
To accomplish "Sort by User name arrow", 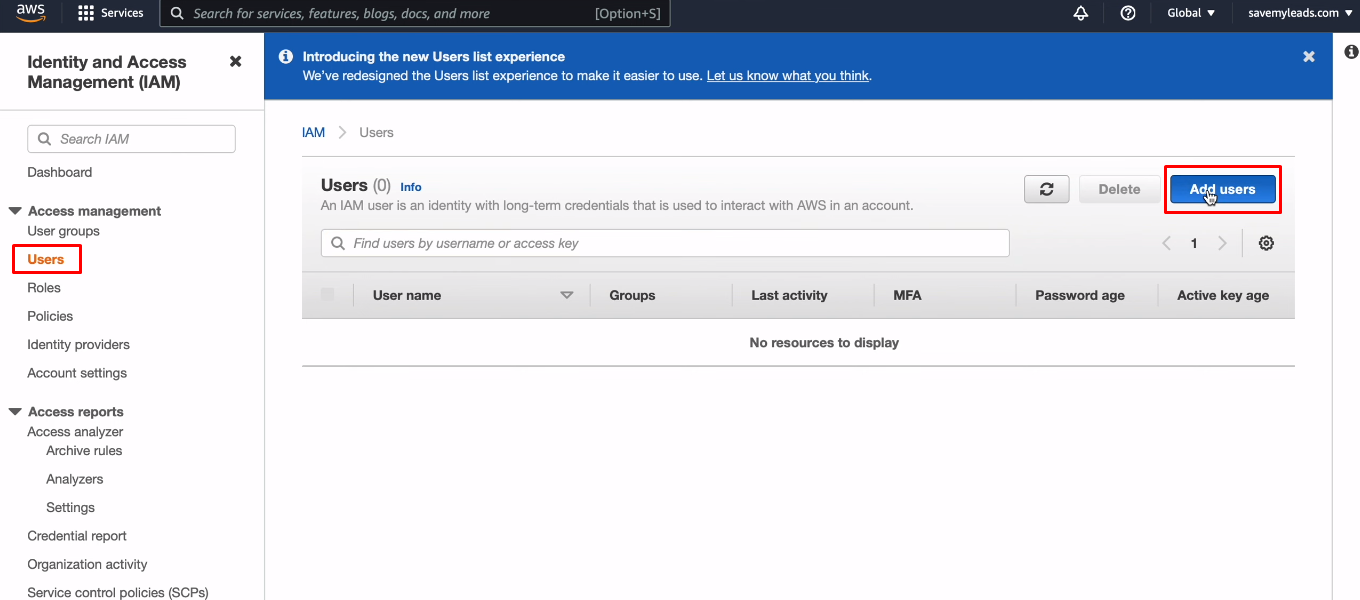I will pyautogui.click(x=567, y=295).
